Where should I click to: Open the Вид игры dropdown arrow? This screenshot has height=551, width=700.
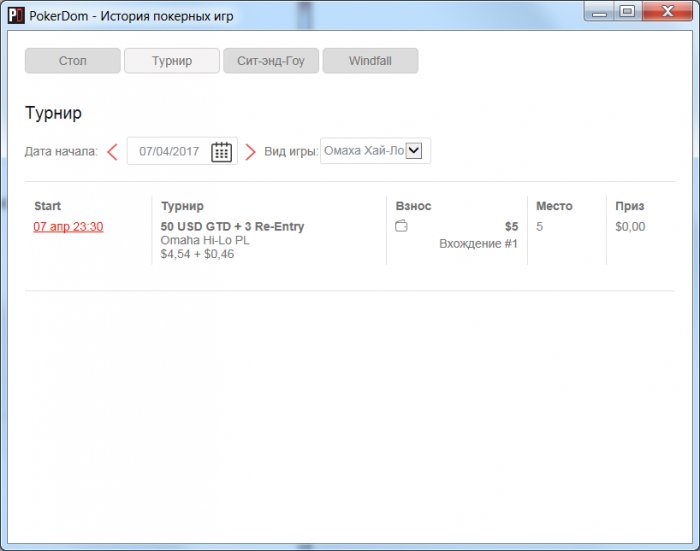coord(414,150)
